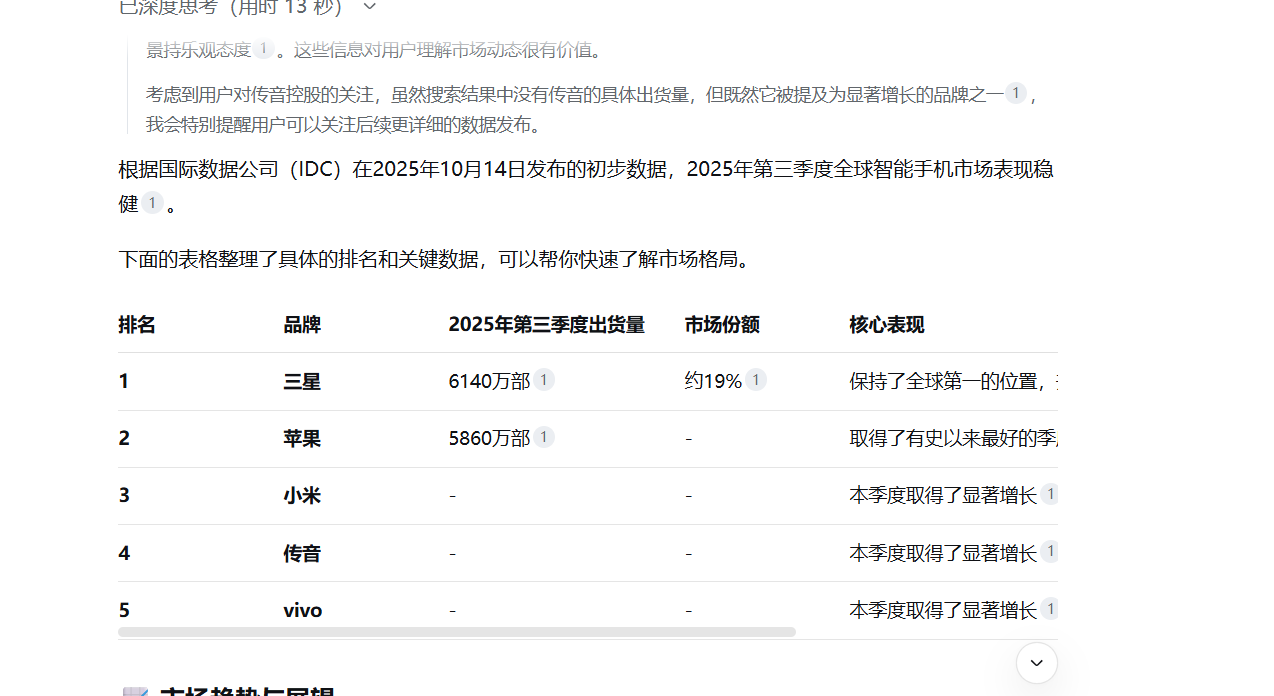The image size is (1274, 696).
Task: Click the table's horizontal scrollbar
Action: pyautogui.click(x=457, y=632)
